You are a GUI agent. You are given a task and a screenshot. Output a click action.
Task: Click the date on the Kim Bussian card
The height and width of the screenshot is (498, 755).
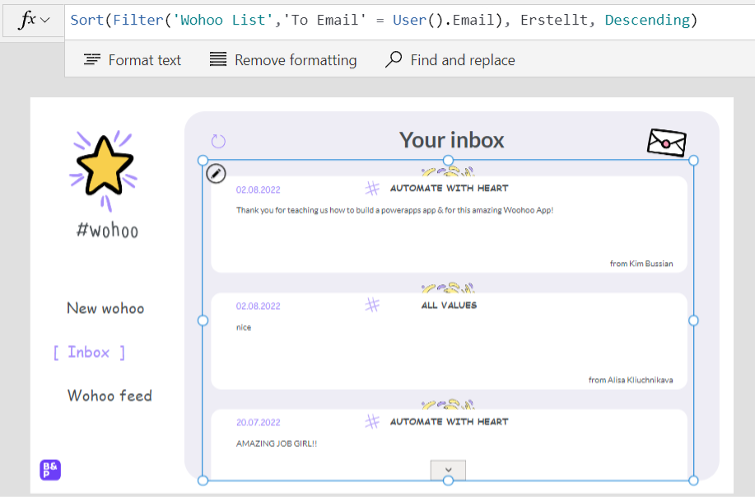[258, 190]
